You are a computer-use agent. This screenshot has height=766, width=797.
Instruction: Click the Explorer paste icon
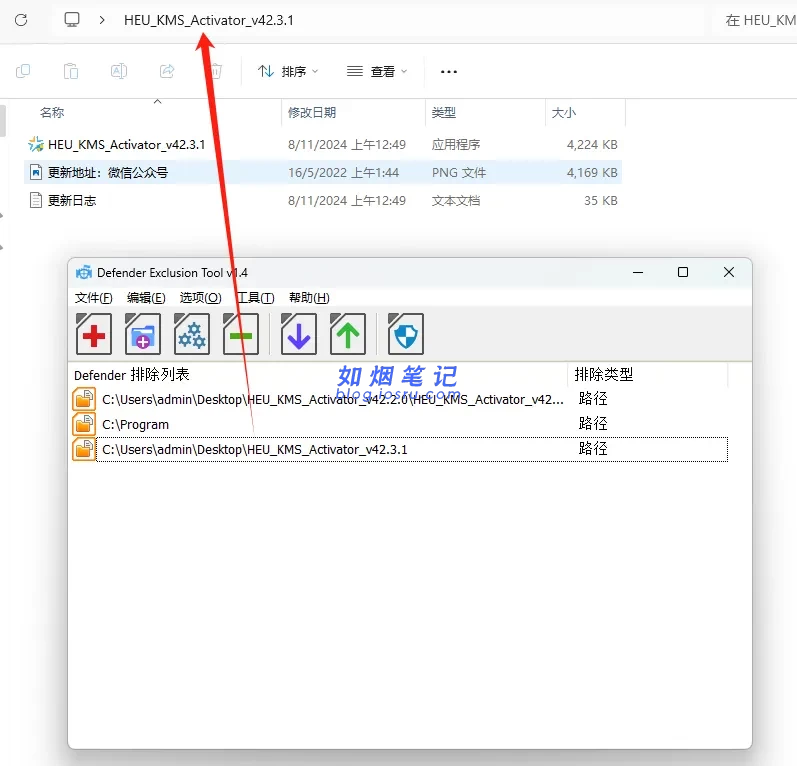pyautogui.click(x=71, y=71)
